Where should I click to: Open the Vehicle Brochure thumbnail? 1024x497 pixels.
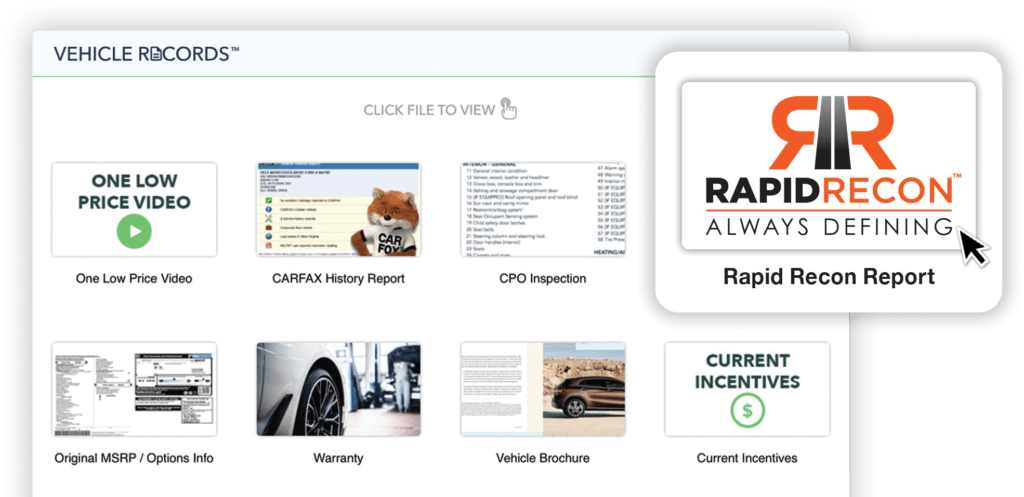(543, 389)
